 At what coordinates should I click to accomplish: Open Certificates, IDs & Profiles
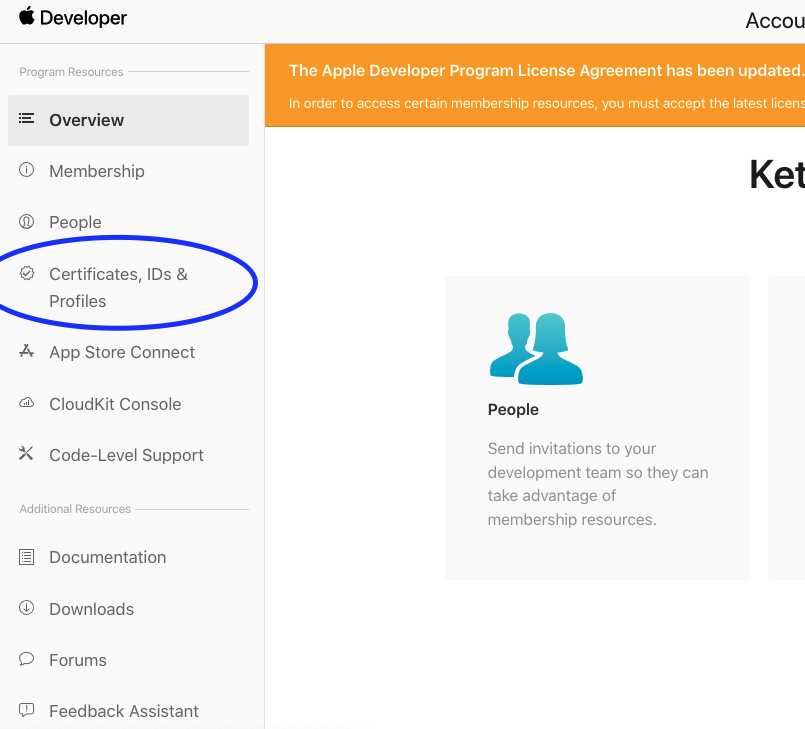[x=119, y=287]
